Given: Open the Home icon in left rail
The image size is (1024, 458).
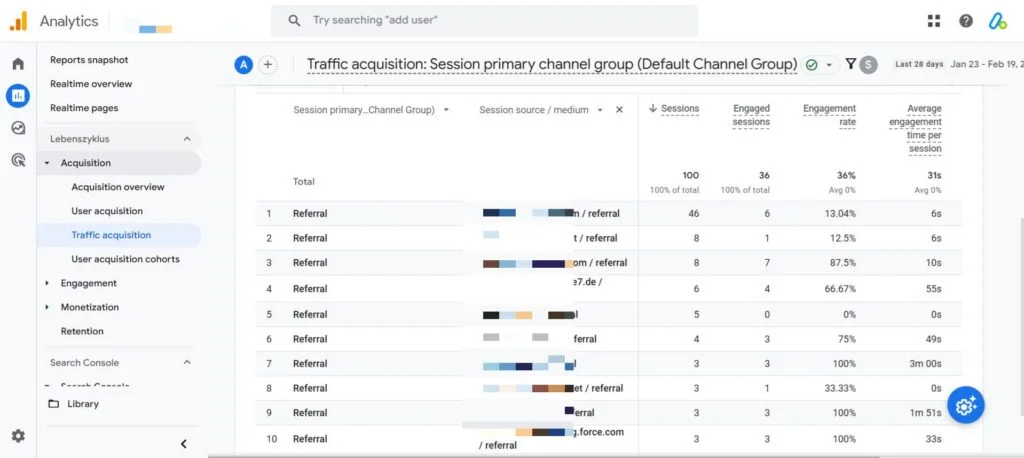Looking at the screenshot, I should pos(18,63).
